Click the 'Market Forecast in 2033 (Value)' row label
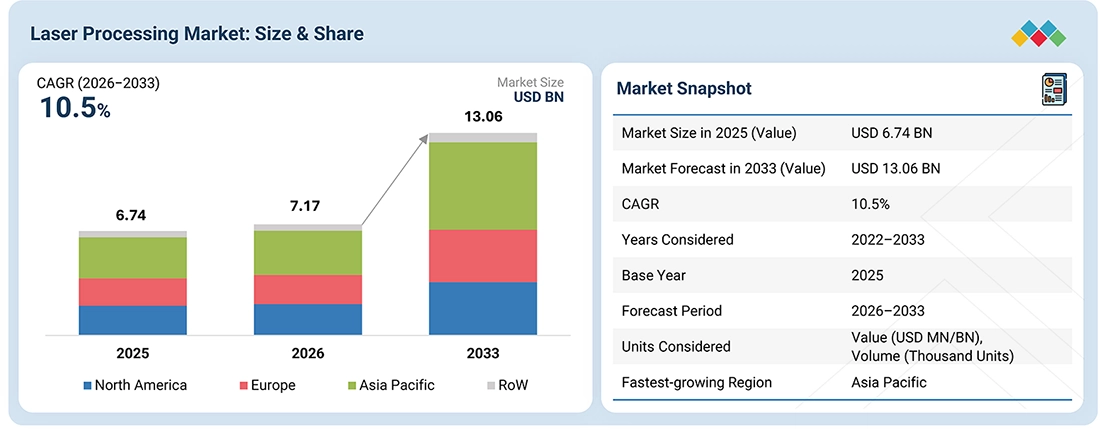 tap(723, 168)
